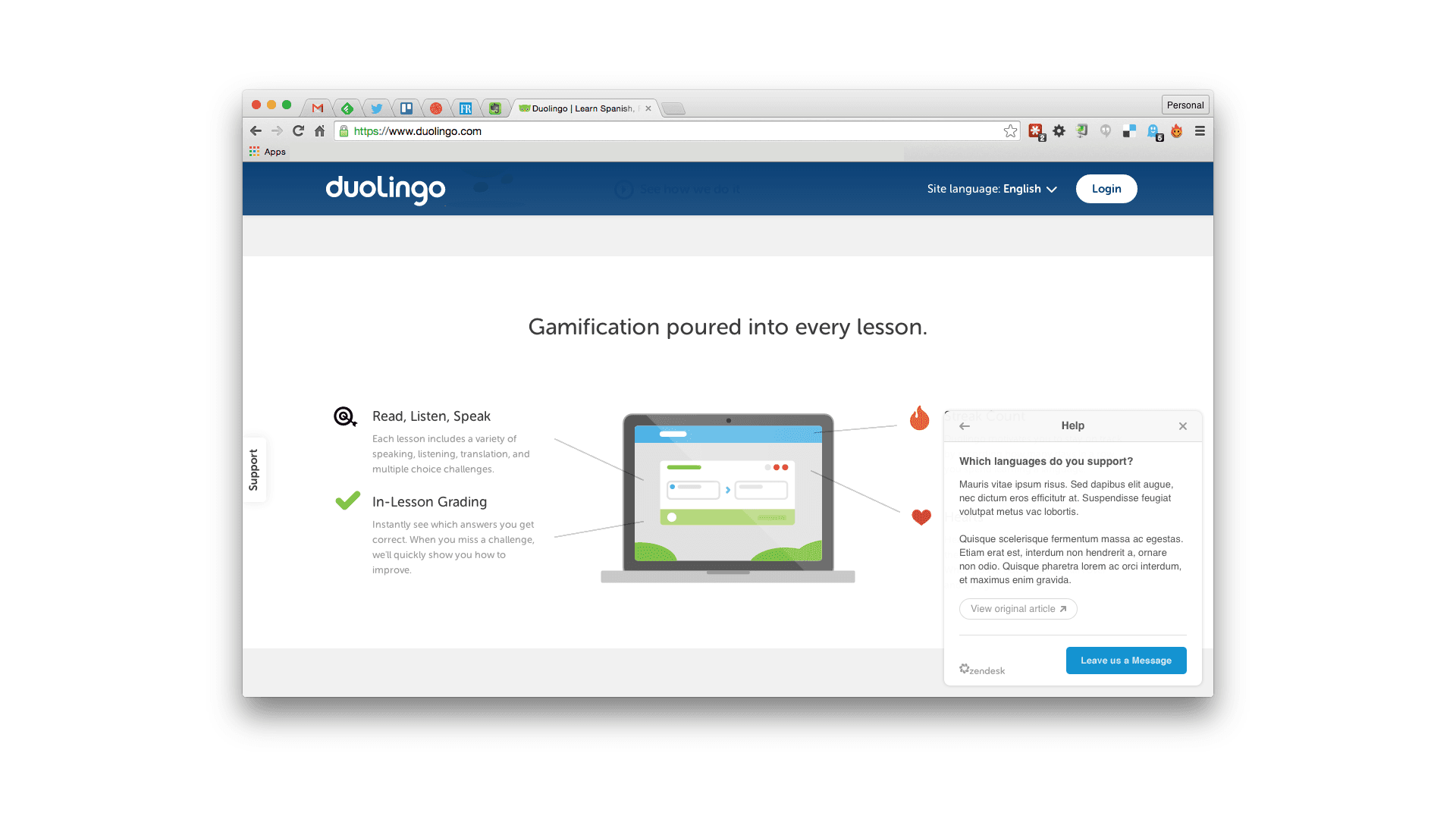Click the flame streak icon on right side
The height and width of the screenshot is (819, 1456).
tap(919, 418)
